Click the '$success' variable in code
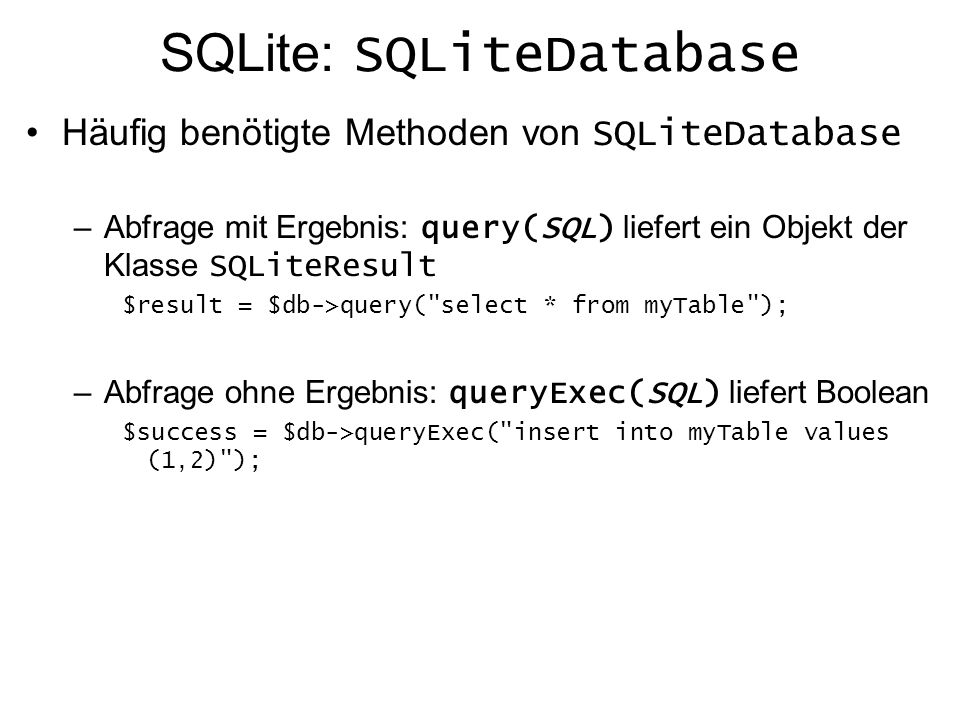This screenshot has width=960, height=720. coord(180,432)
